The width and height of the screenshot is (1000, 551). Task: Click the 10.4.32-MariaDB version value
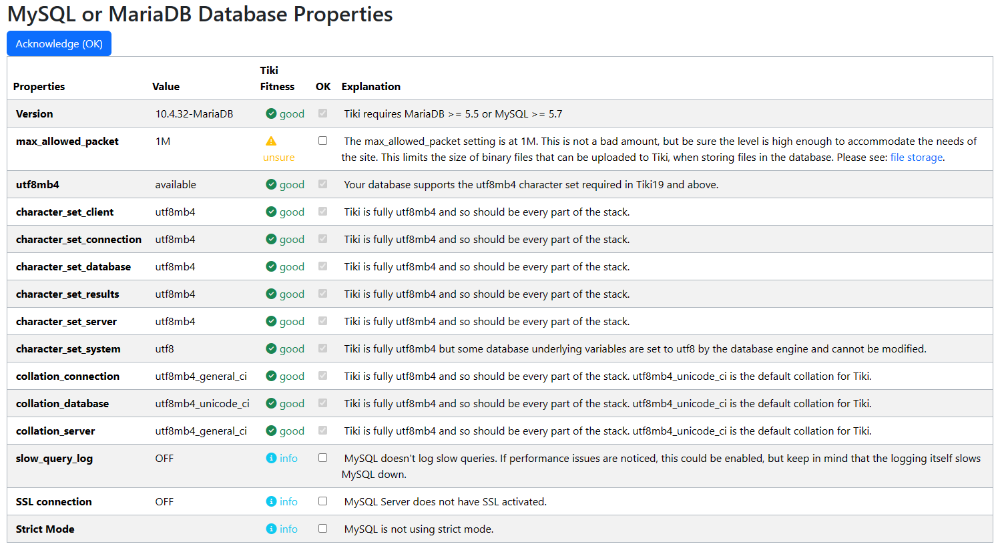195,114
